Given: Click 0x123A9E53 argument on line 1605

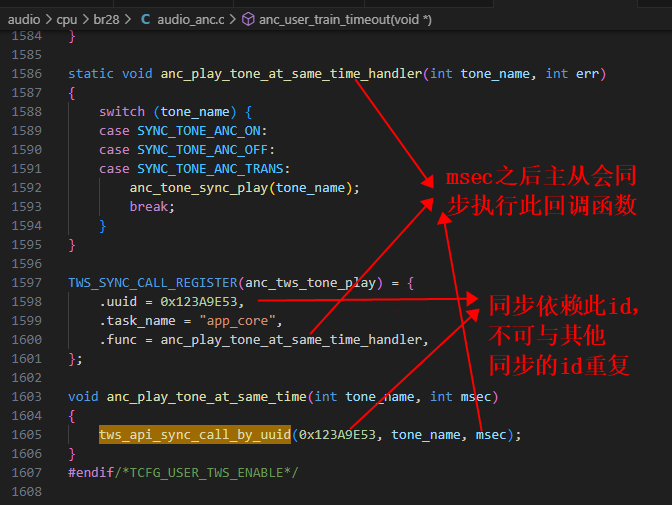Looking at the screenshot, I should click(x=337, y=435).
